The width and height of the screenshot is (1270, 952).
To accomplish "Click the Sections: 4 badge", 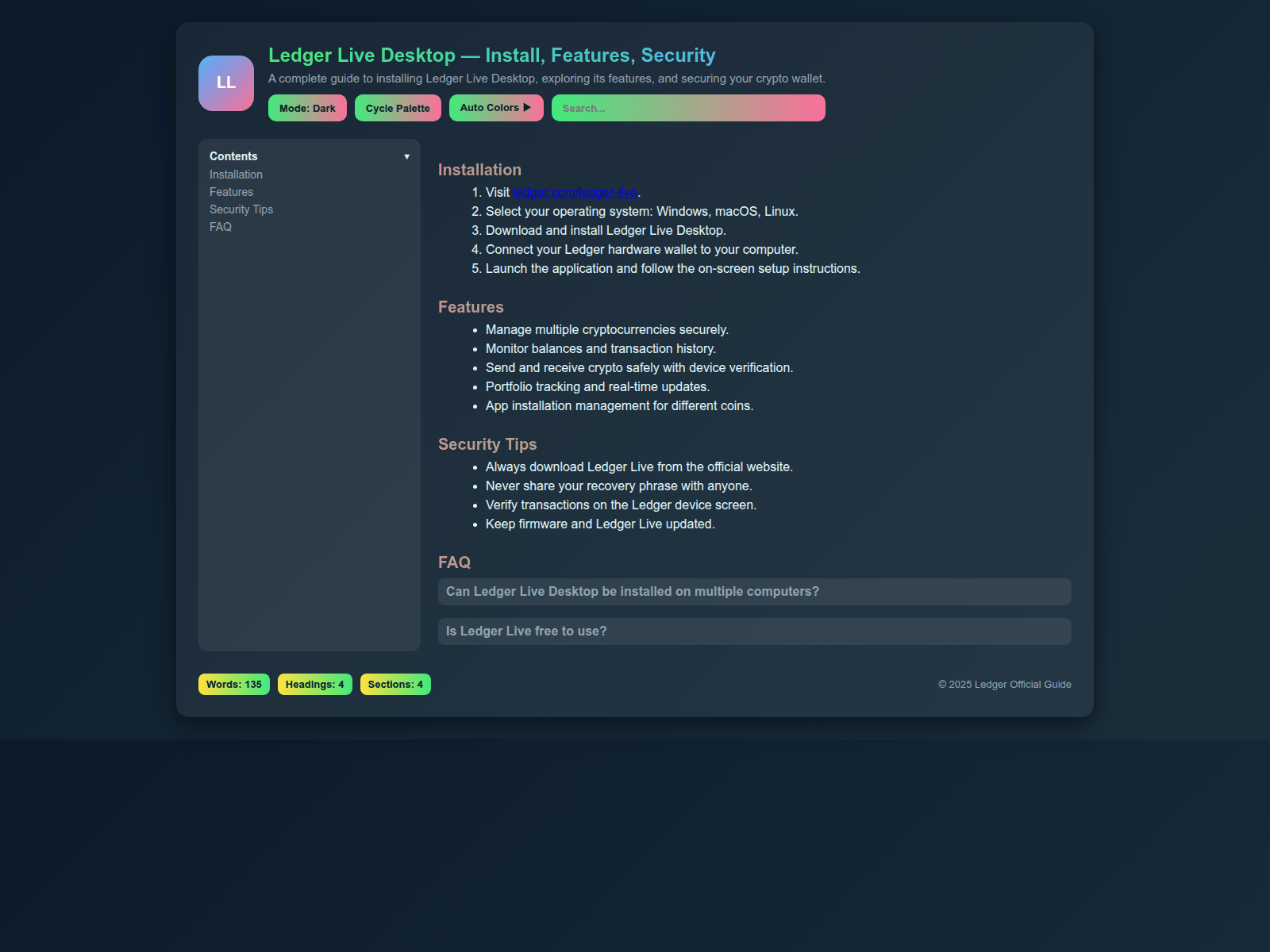I will point(395,684).
